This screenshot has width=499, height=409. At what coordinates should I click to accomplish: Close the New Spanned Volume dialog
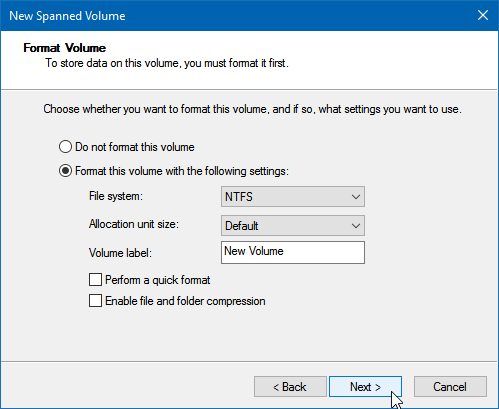[x=483, y=15]
